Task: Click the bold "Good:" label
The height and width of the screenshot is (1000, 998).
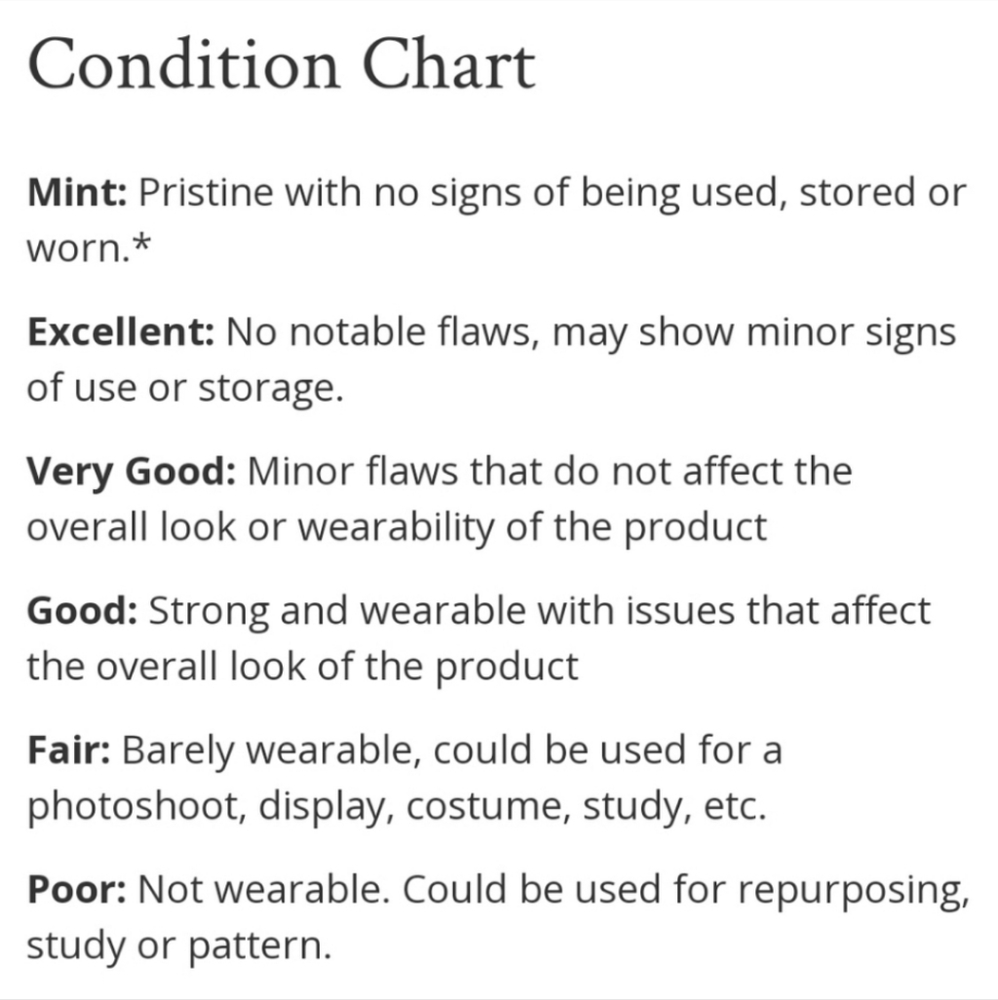Action: [81, 610]
